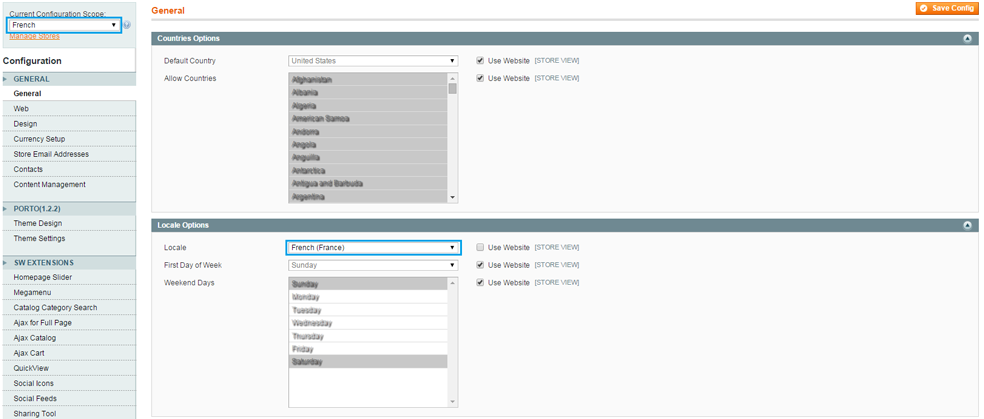Open the First Day of Week dropdown

[x=372, y=265]
